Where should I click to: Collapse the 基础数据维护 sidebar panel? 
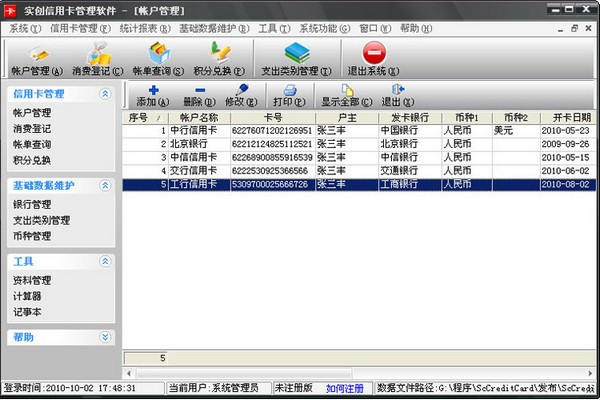tap(104, 186)
